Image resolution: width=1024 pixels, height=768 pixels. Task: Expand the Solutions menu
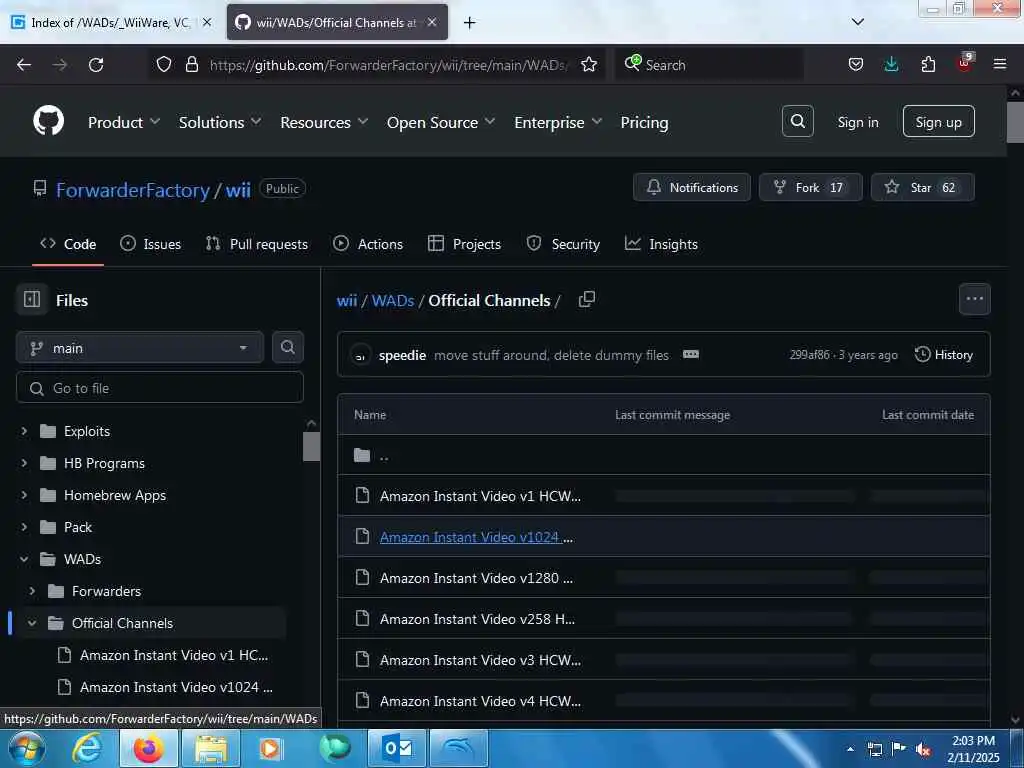[220, 122]
